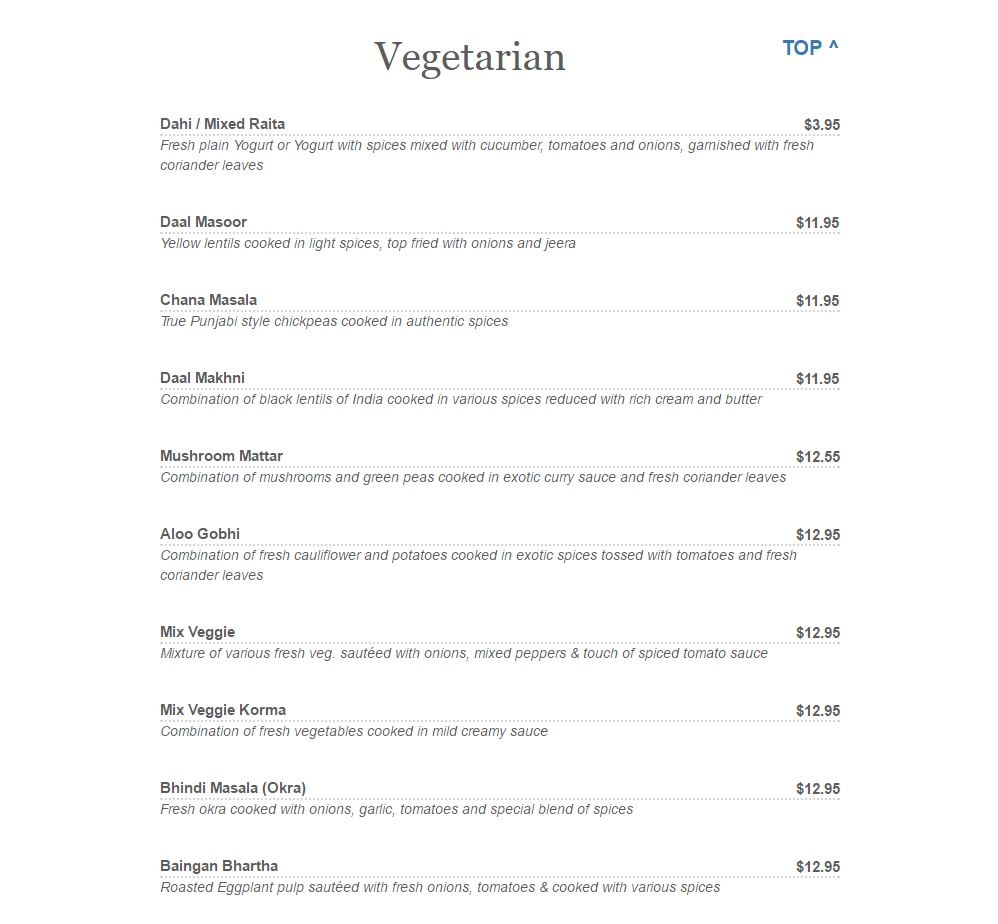Choose the Mushroom Mattar menu item
The image size is (998, 924).
click(221, 456)
